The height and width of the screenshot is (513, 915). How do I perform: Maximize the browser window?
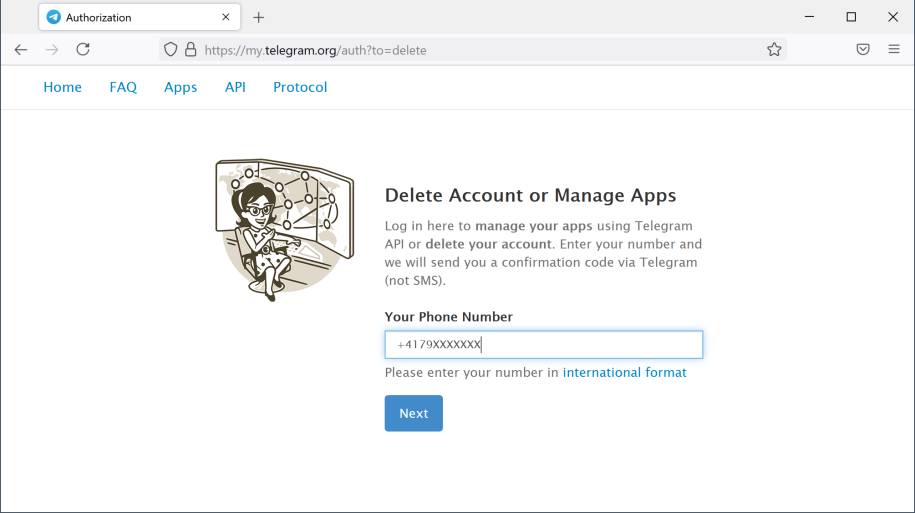click(851, 17)
